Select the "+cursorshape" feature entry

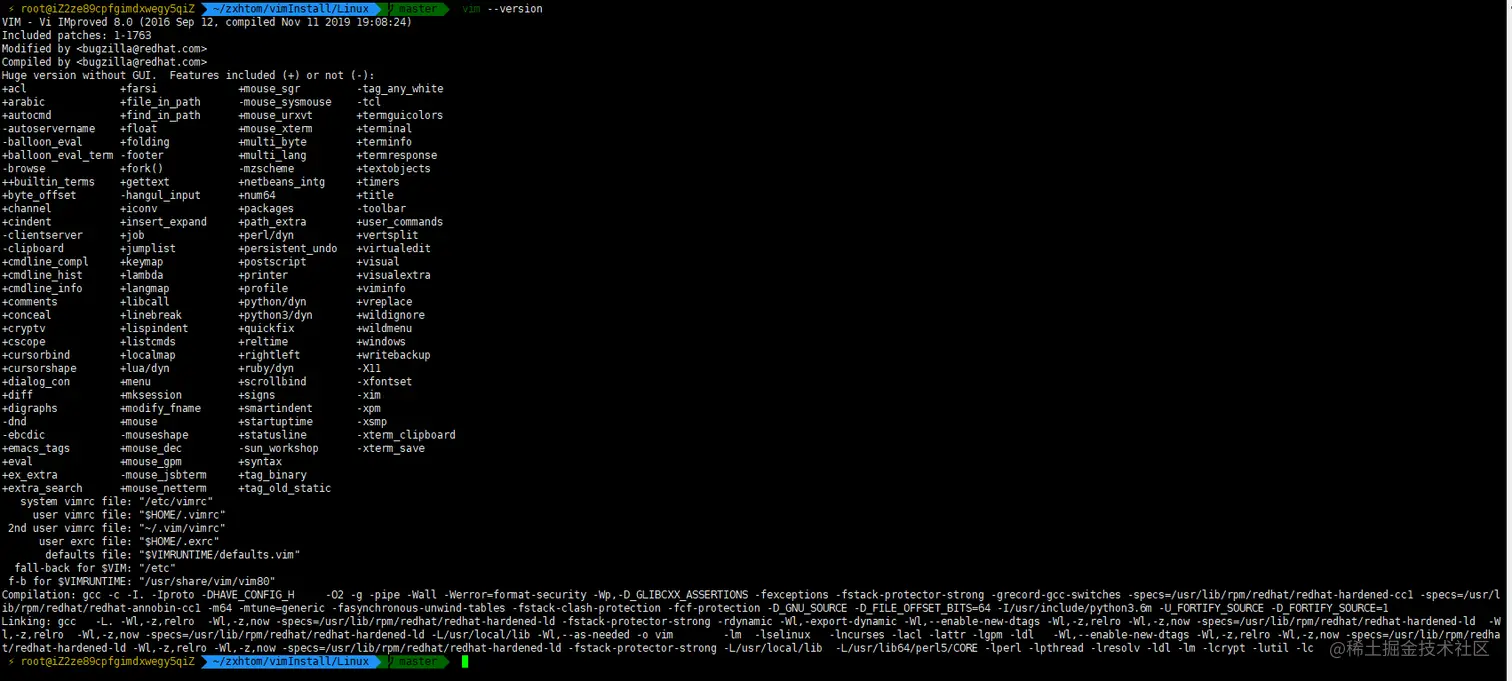click(x=39, y=368)
